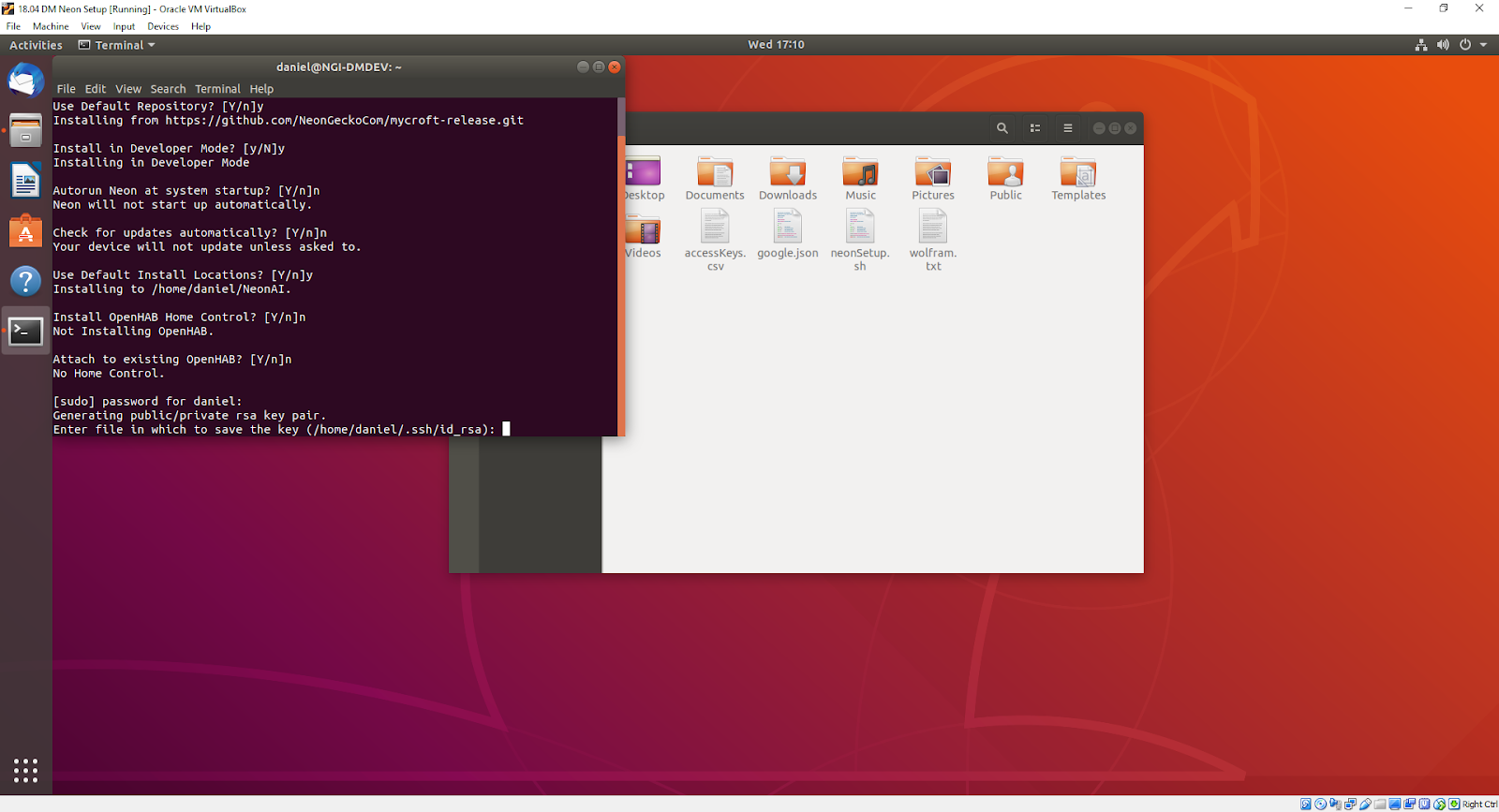This screenshot has width=1499, height=812.
Task: Select the neonSetup.sh file
Action: pos(860,241)
